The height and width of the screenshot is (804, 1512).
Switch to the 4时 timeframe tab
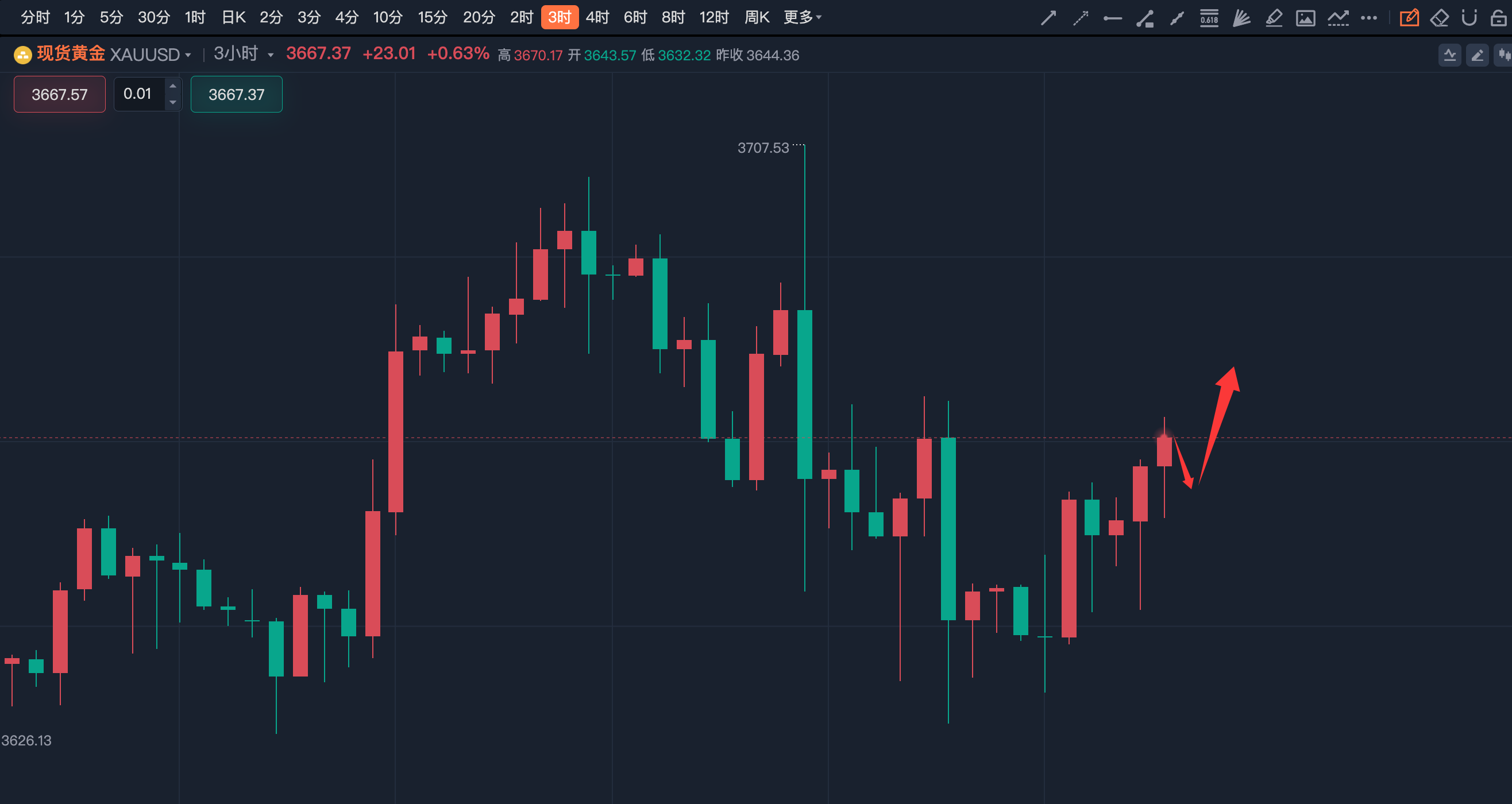597,18
